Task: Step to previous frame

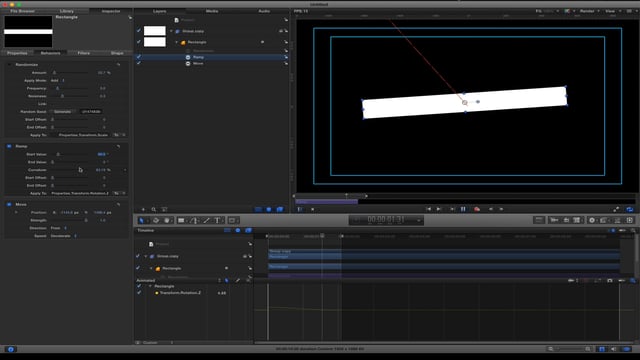Action: point(491,209)
